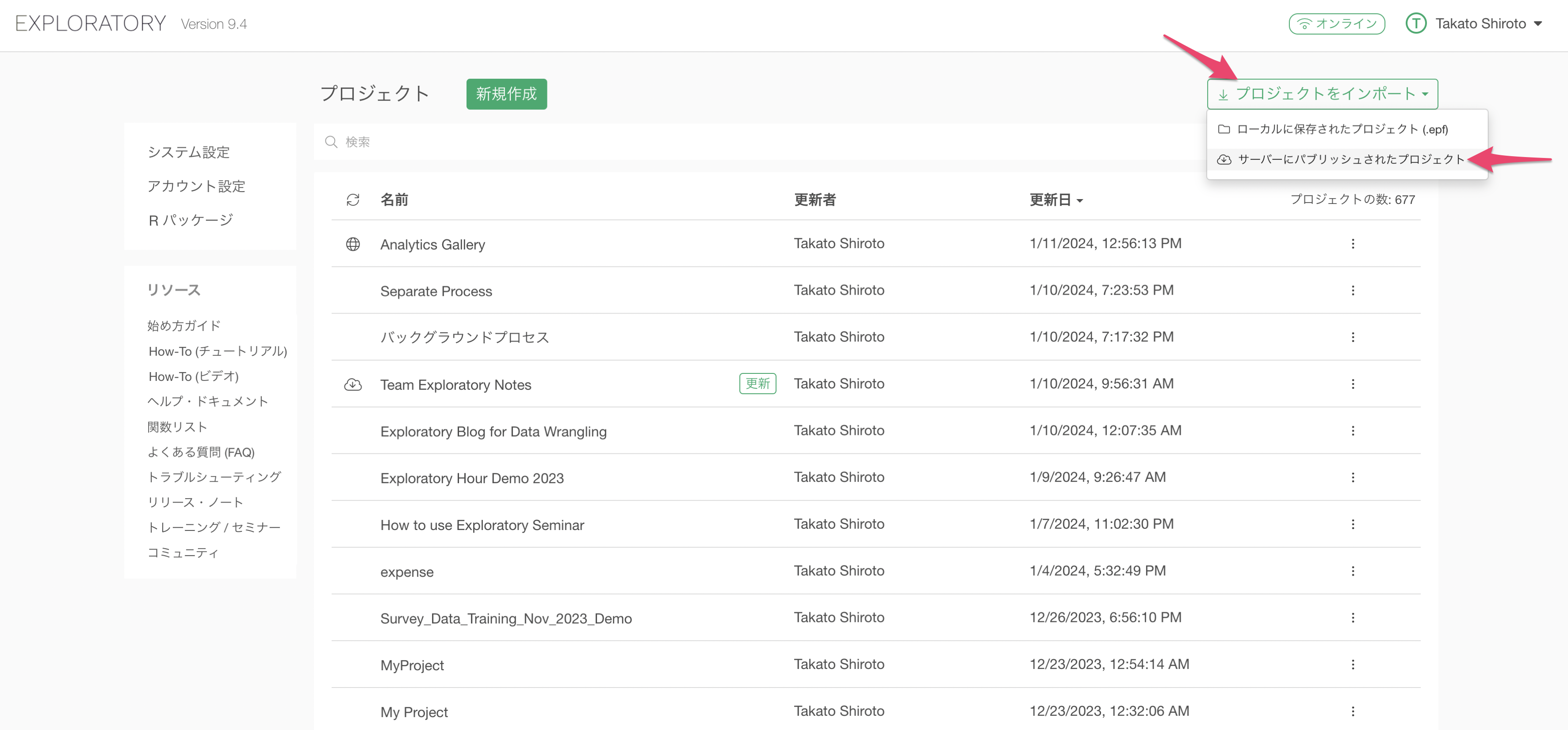Open the MyProject project
Screen dimensions: 1568x730
(x=412, y=665)
